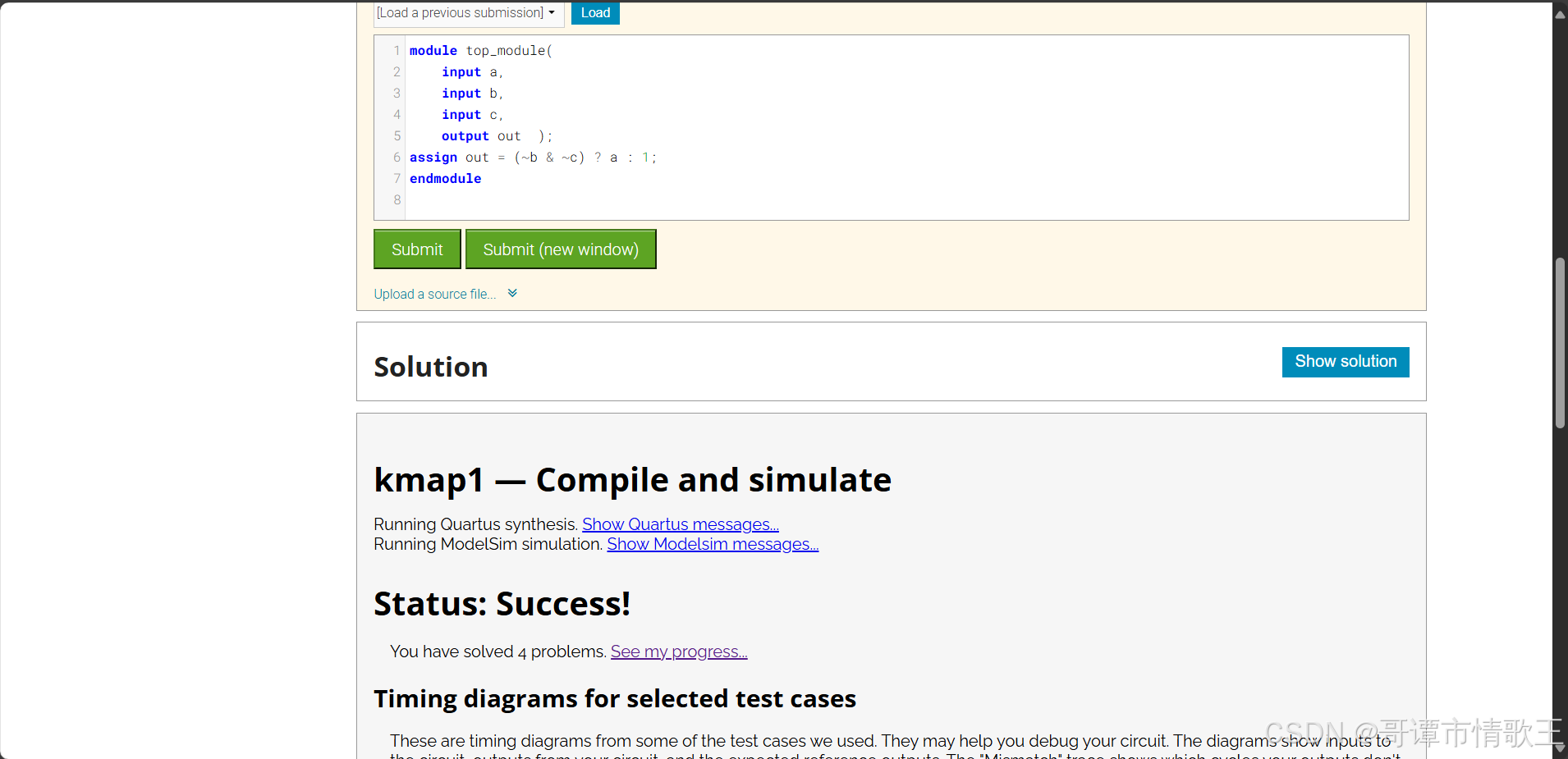Open Show Quartus messages link
The image size is (1568, 759).
681,524
